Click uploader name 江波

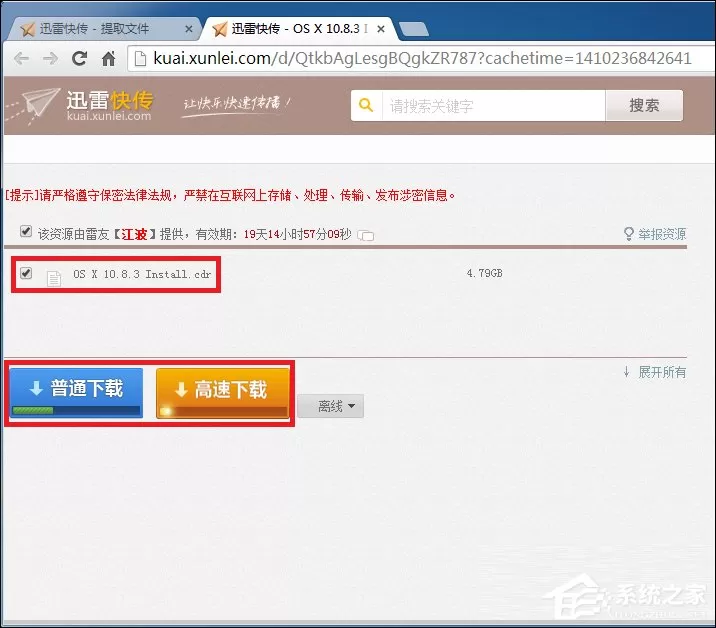pos(134,234)
